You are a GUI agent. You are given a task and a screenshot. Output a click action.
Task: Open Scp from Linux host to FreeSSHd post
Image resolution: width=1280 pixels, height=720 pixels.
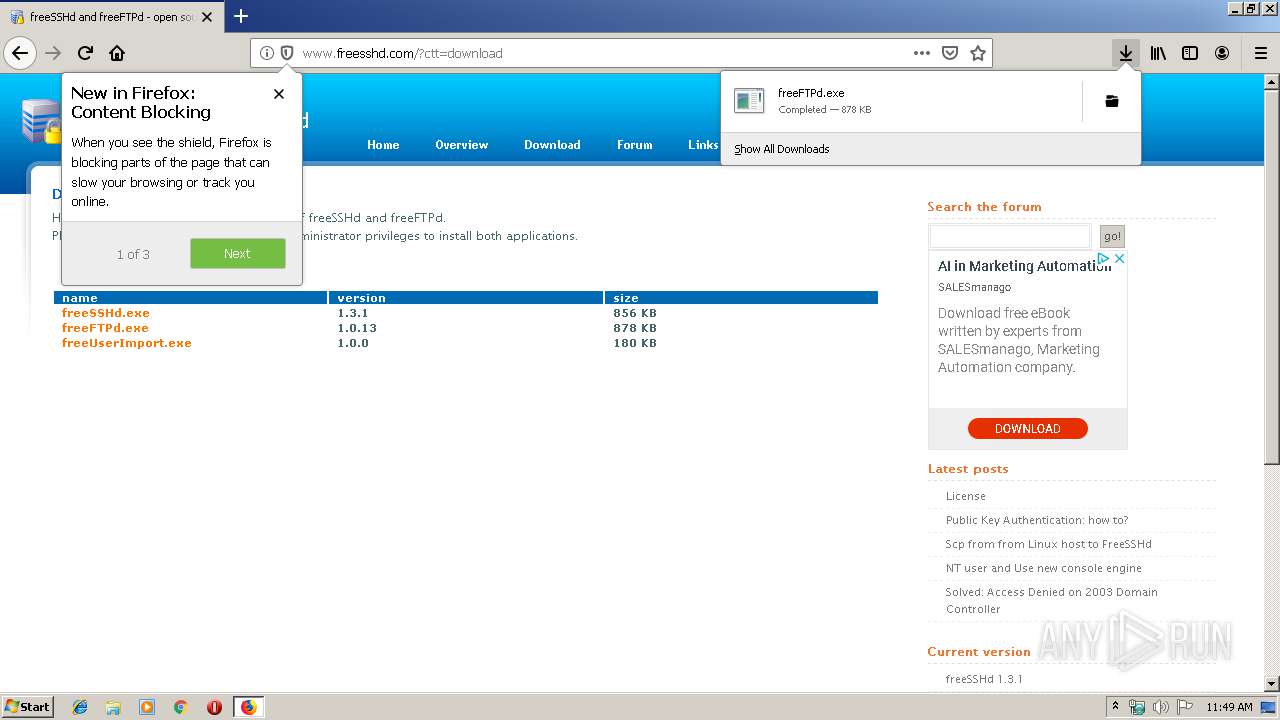click(1048, 544)
